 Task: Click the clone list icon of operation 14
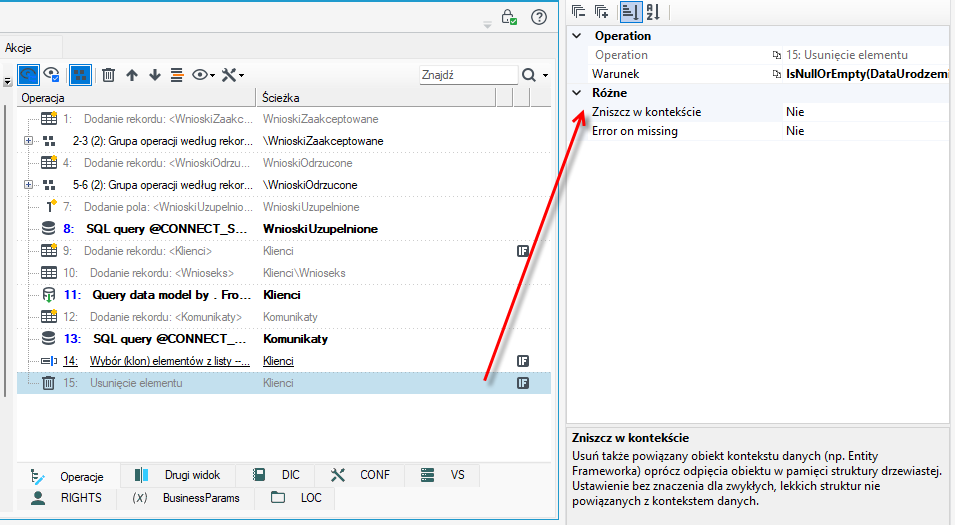coord(49,361)
